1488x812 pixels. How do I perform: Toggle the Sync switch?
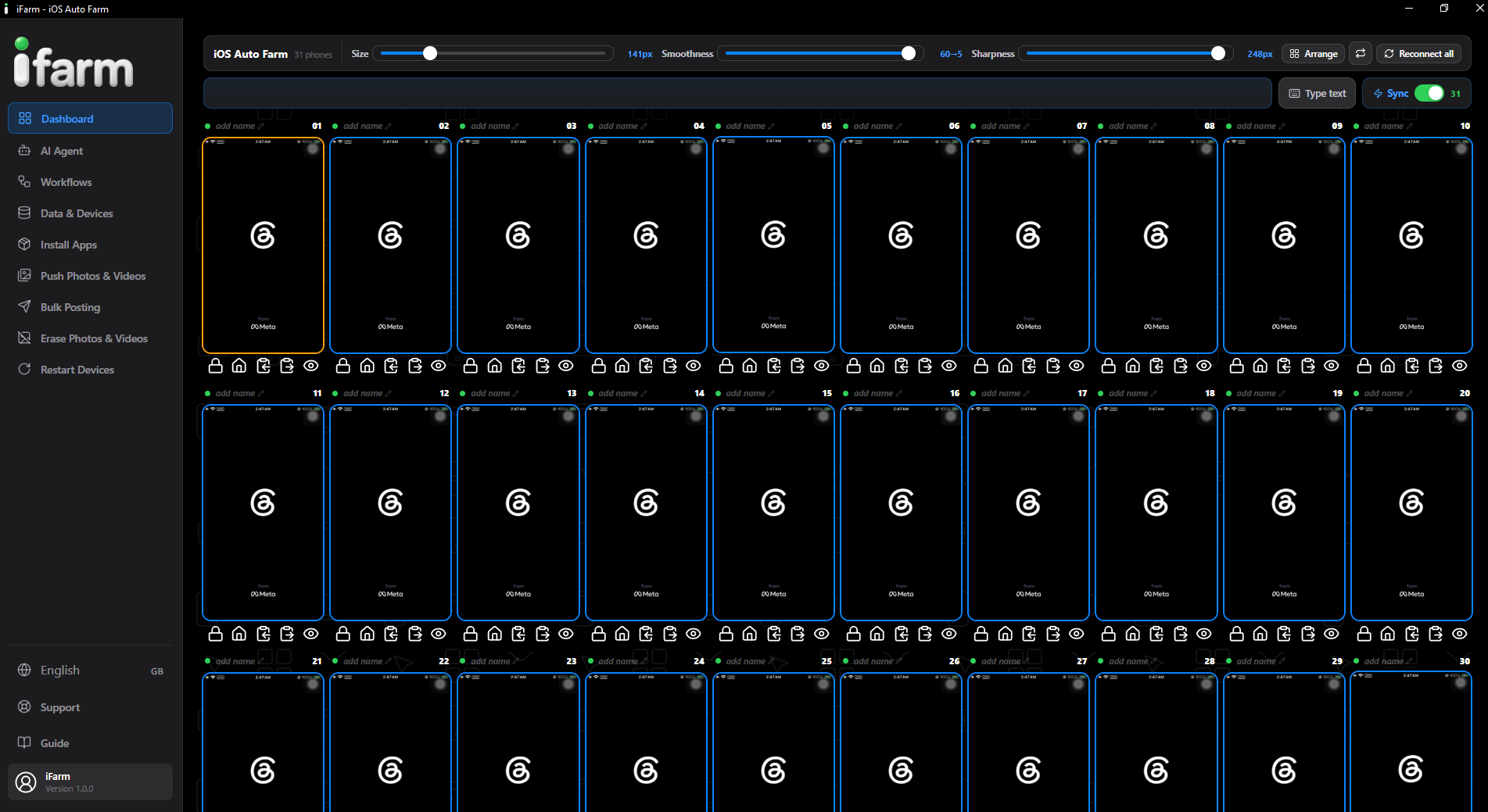pos(1429,93)
